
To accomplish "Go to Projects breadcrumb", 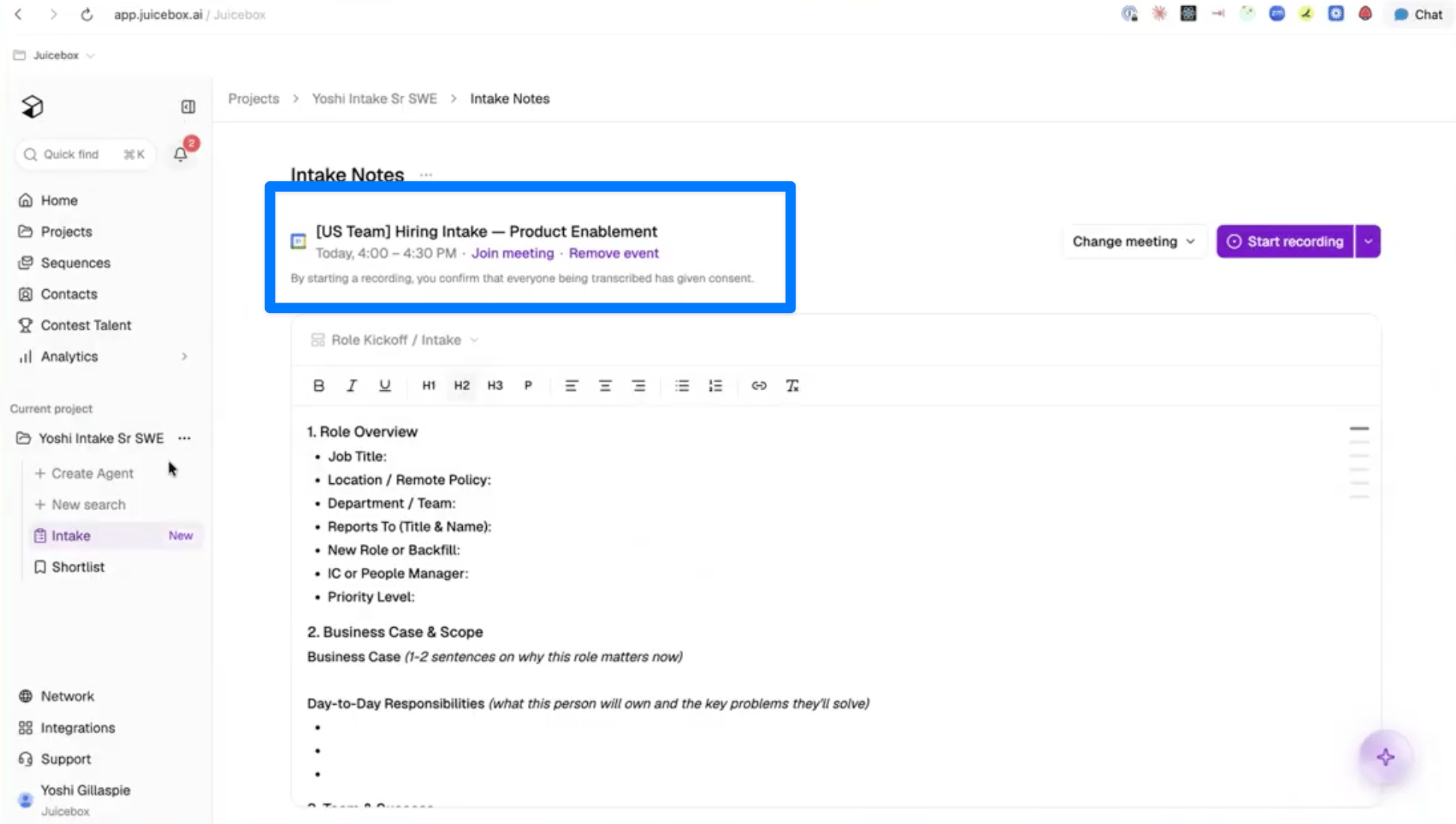I will point(253,99).
